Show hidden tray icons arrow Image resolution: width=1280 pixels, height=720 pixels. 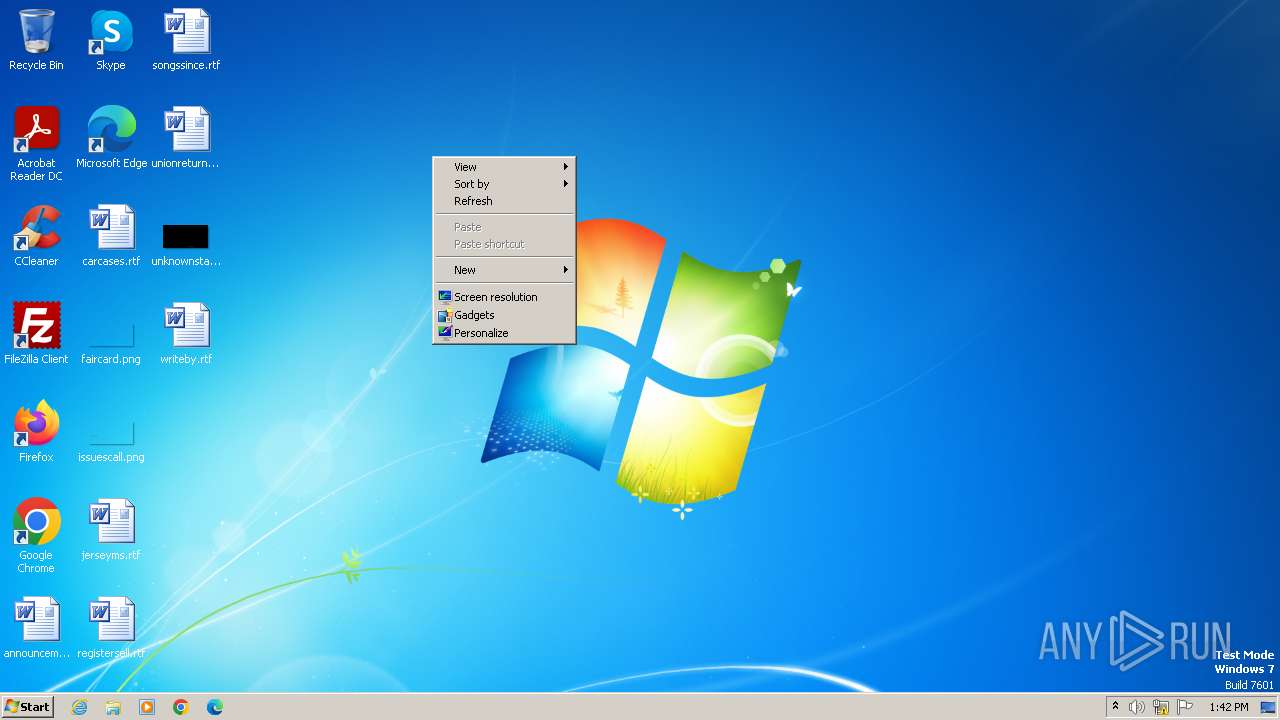(x=1115, y=707)
